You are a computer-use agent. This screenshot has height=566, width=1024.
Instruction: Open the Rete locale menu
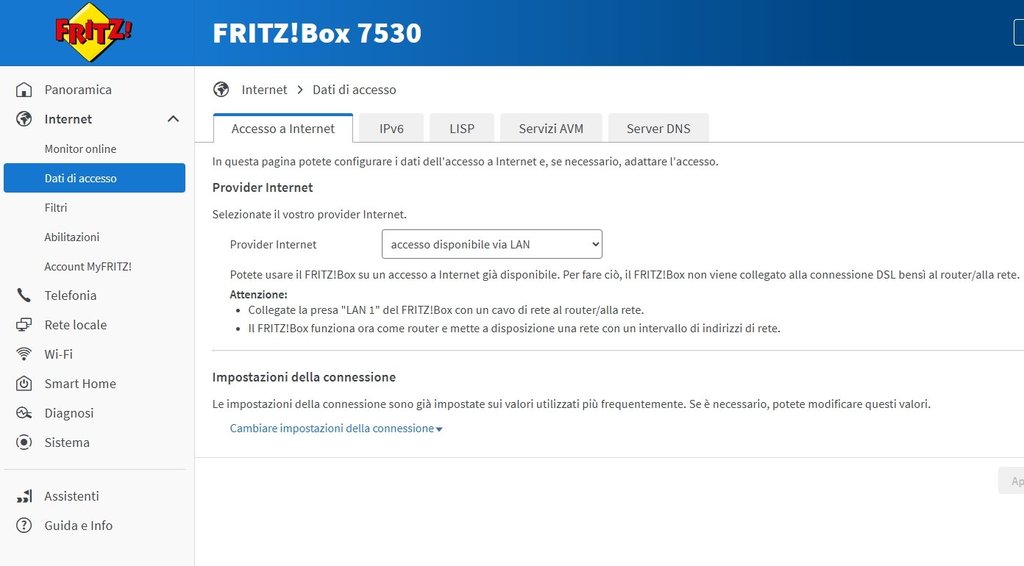(75, 324)
